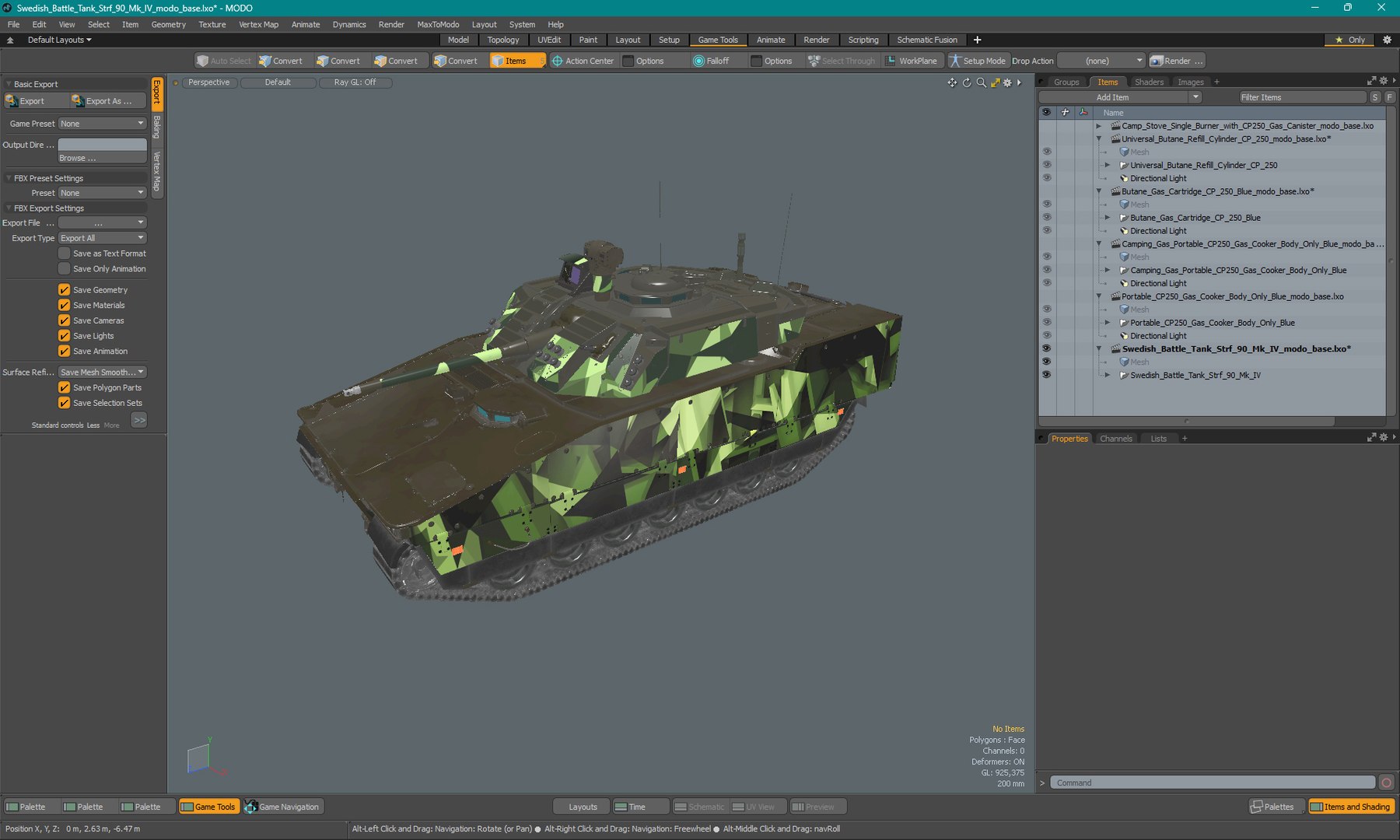Click the Render toolbar button
Viewport: 1400px width, 840px height.
1177,61
